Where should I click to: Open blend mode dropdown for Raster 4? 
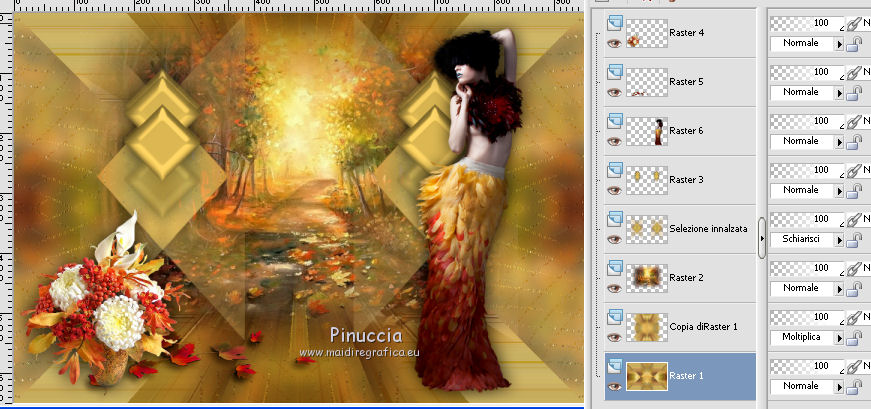839,44
